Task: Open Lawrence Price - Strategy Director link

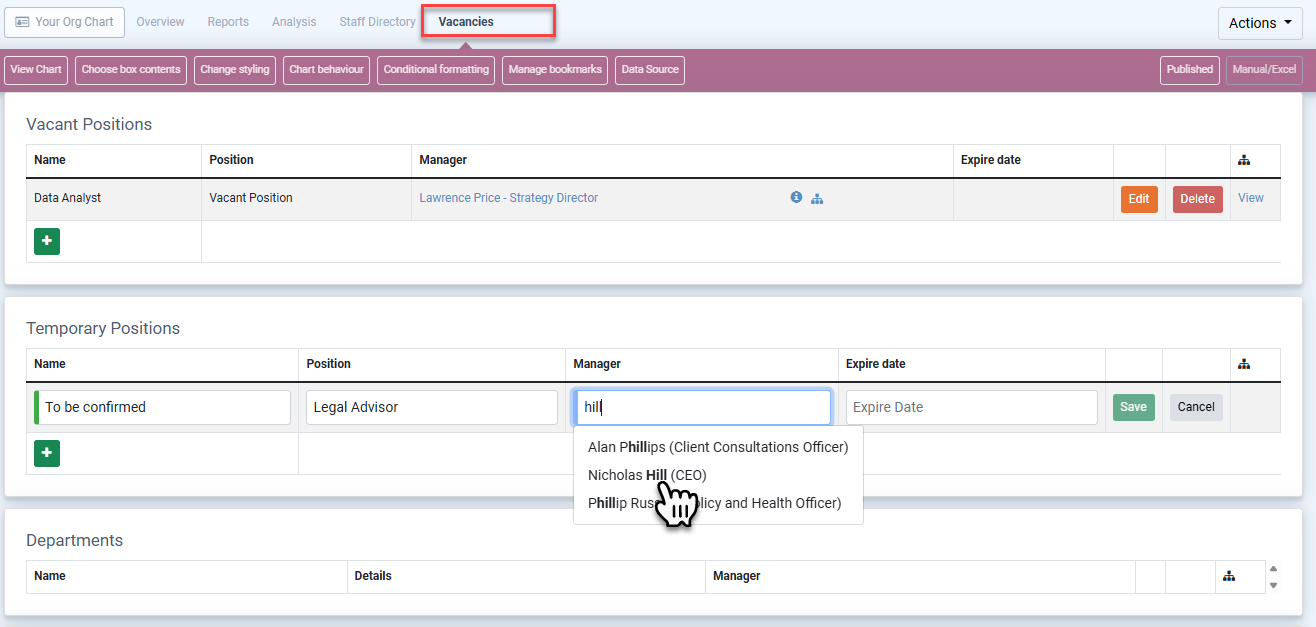Action: pos(508,198)
